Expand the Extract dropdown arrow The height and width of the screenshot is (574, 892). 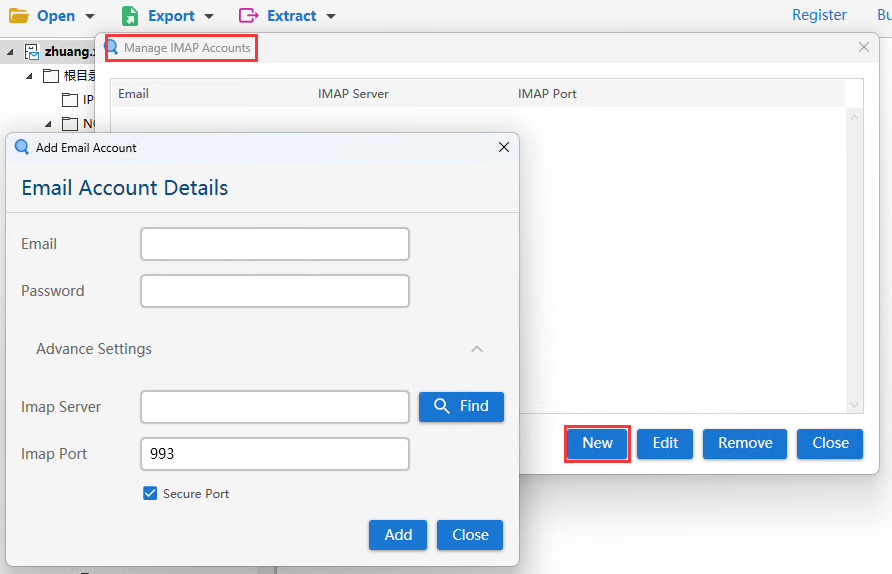pos(331,17)
